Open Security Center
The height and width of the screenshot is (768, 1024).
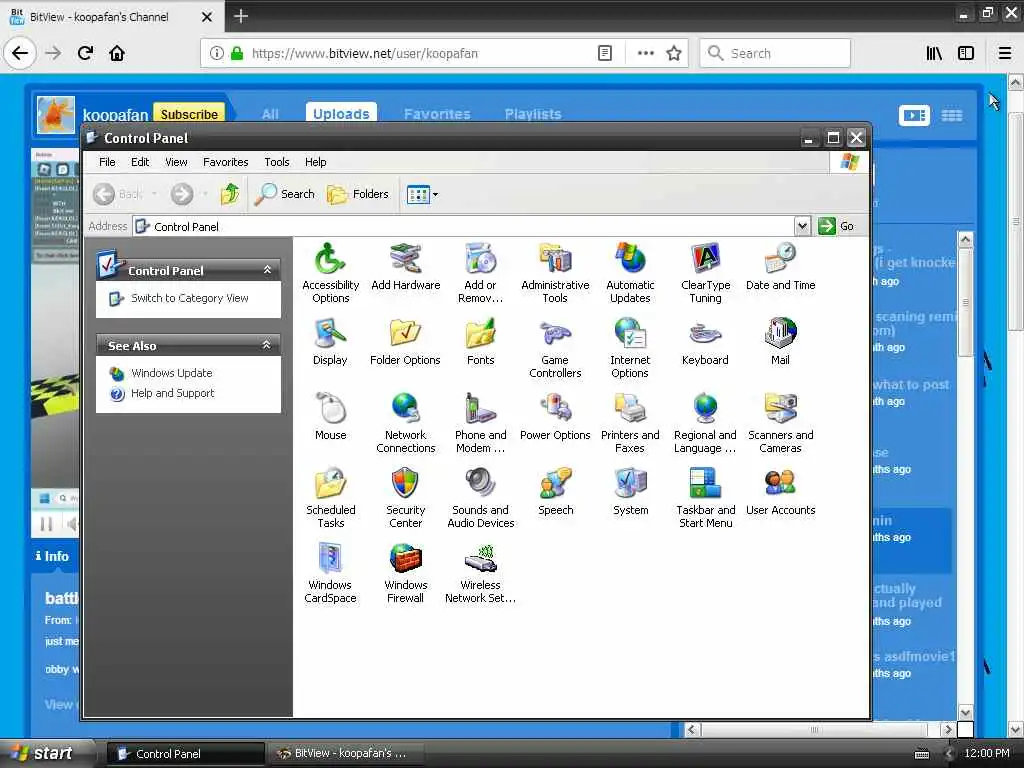(x=406, y=498)
